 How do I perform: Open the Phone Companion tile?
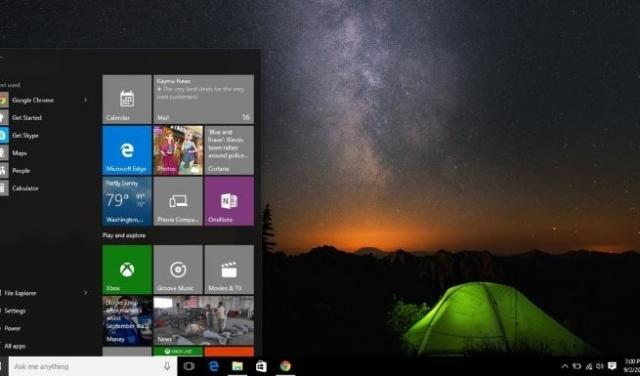tap(178, 201)
